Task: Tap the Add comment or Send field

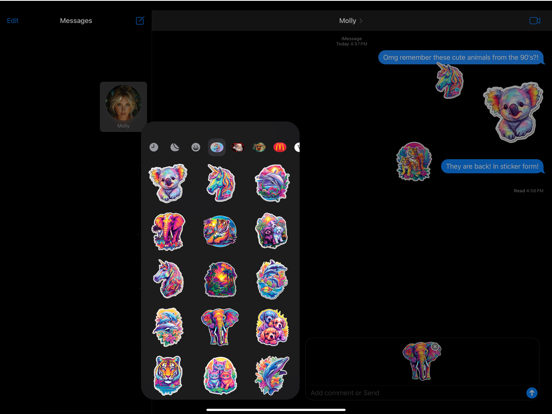Action: (415, 393)
